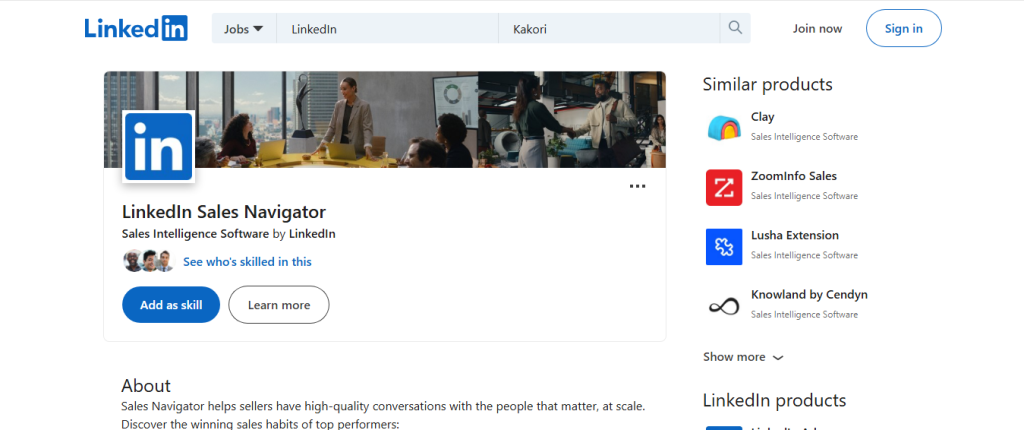This screenshot has width=1024, height=430.
Task: Click the skilled members profile avatars
Action: coord(149,261)
